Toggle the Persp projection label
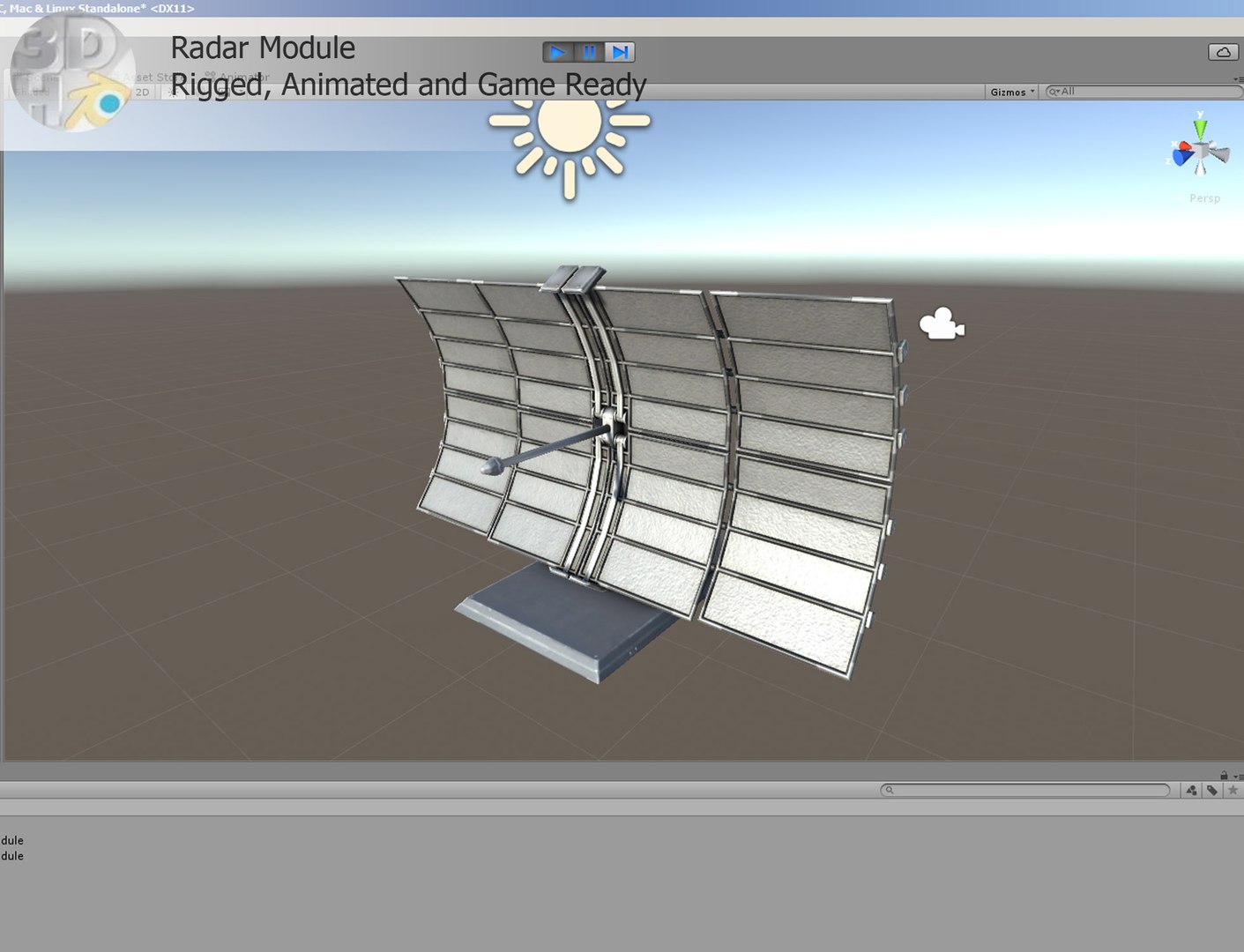 click(x=1204, y=198)
